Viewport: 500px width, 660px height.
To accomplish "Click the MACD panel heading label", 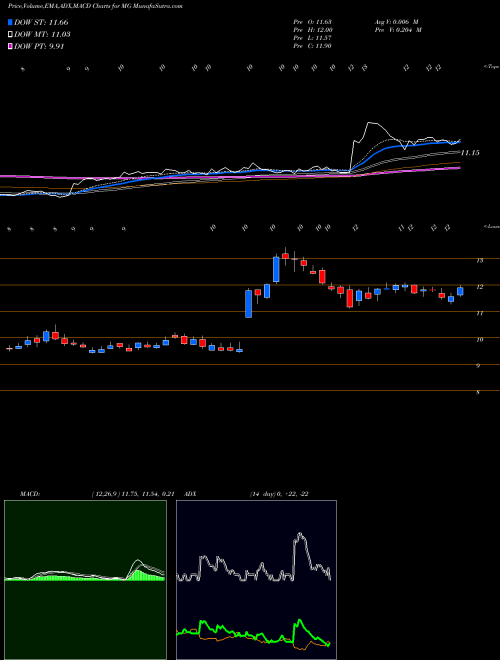I will pos(29,494).
